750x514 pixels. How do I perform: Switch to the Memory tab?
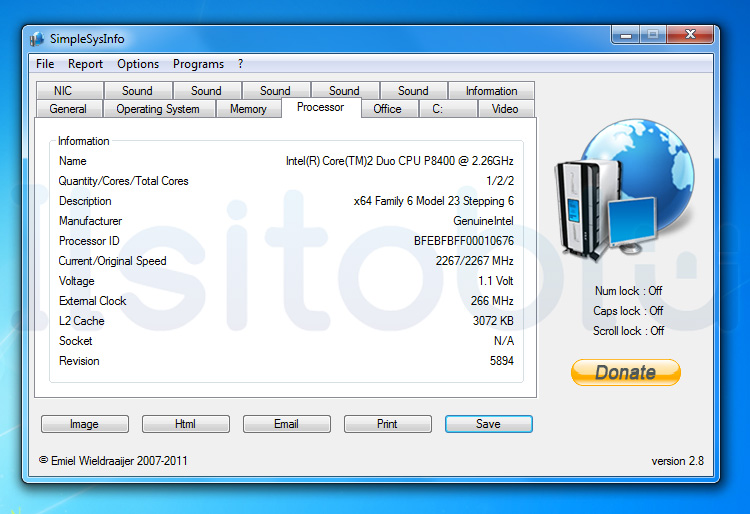248,109
